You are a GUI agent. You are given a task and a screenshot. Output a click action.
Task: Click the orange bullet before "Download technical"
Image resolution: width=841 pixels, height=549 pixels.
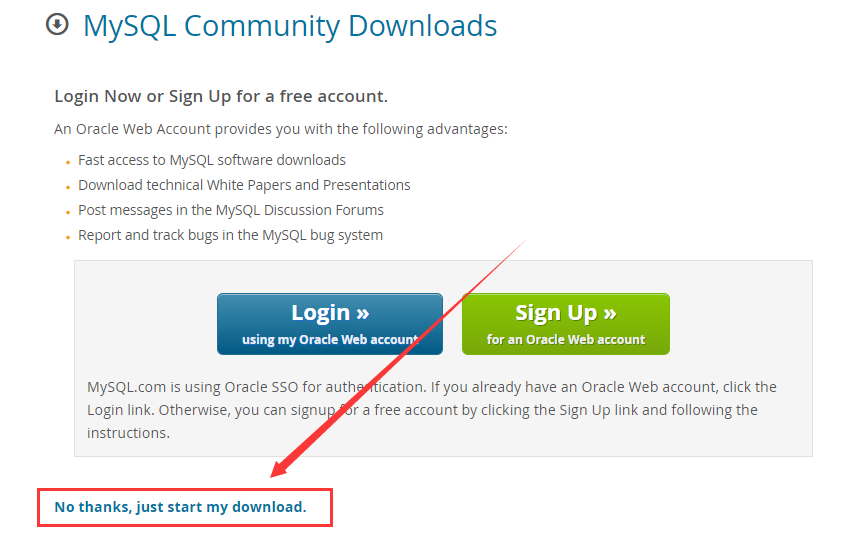click(68, 187)
